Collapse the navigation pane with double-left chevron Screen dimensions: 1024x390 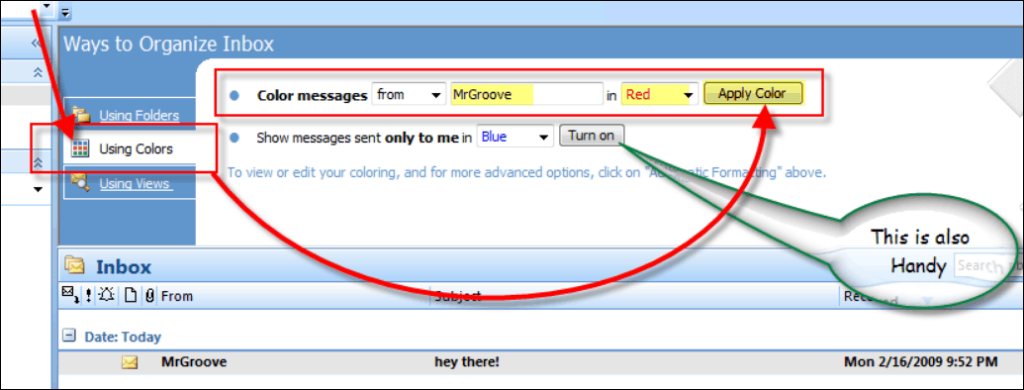click(37, 43)
